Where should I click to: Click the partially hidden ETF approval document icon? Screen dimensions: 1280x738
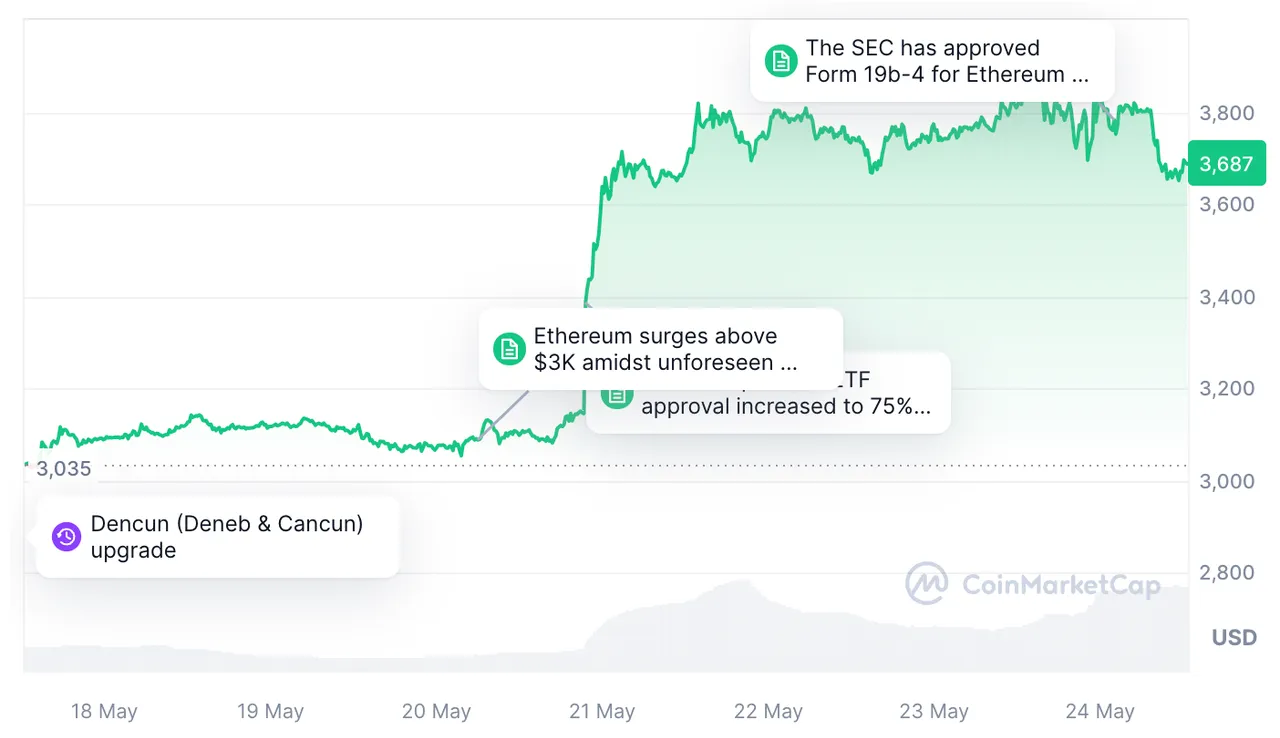tap(616, 396)
